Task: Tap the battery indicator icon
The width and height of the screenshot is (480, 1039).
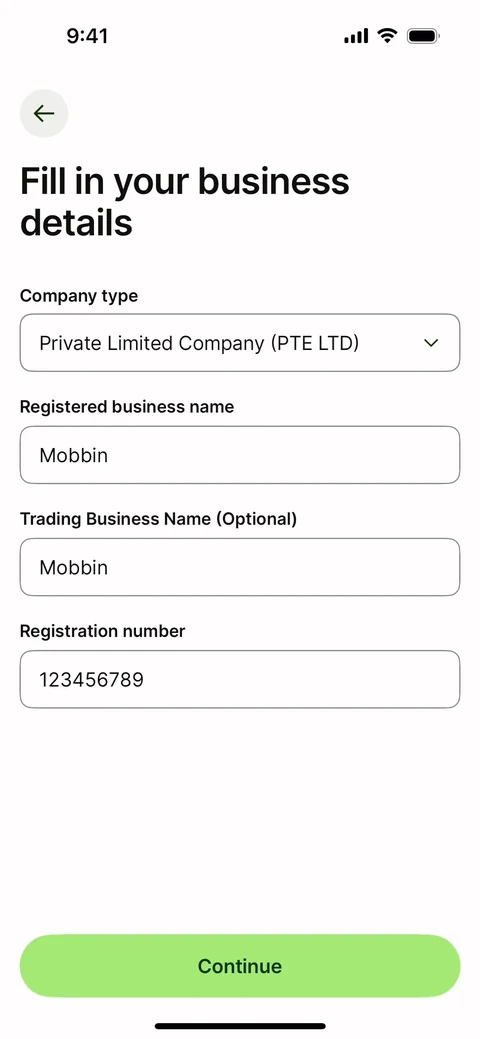Action: point(424,36)
